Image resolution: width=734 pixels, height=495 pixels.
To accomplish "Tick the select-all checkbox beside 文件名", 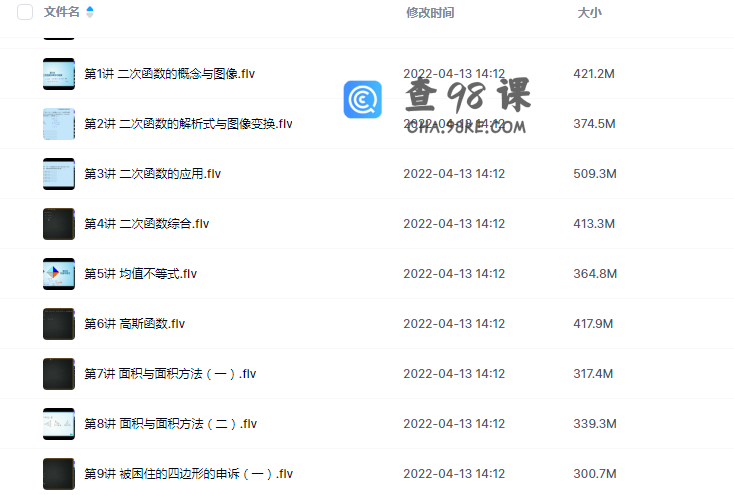I will (25, 12).
